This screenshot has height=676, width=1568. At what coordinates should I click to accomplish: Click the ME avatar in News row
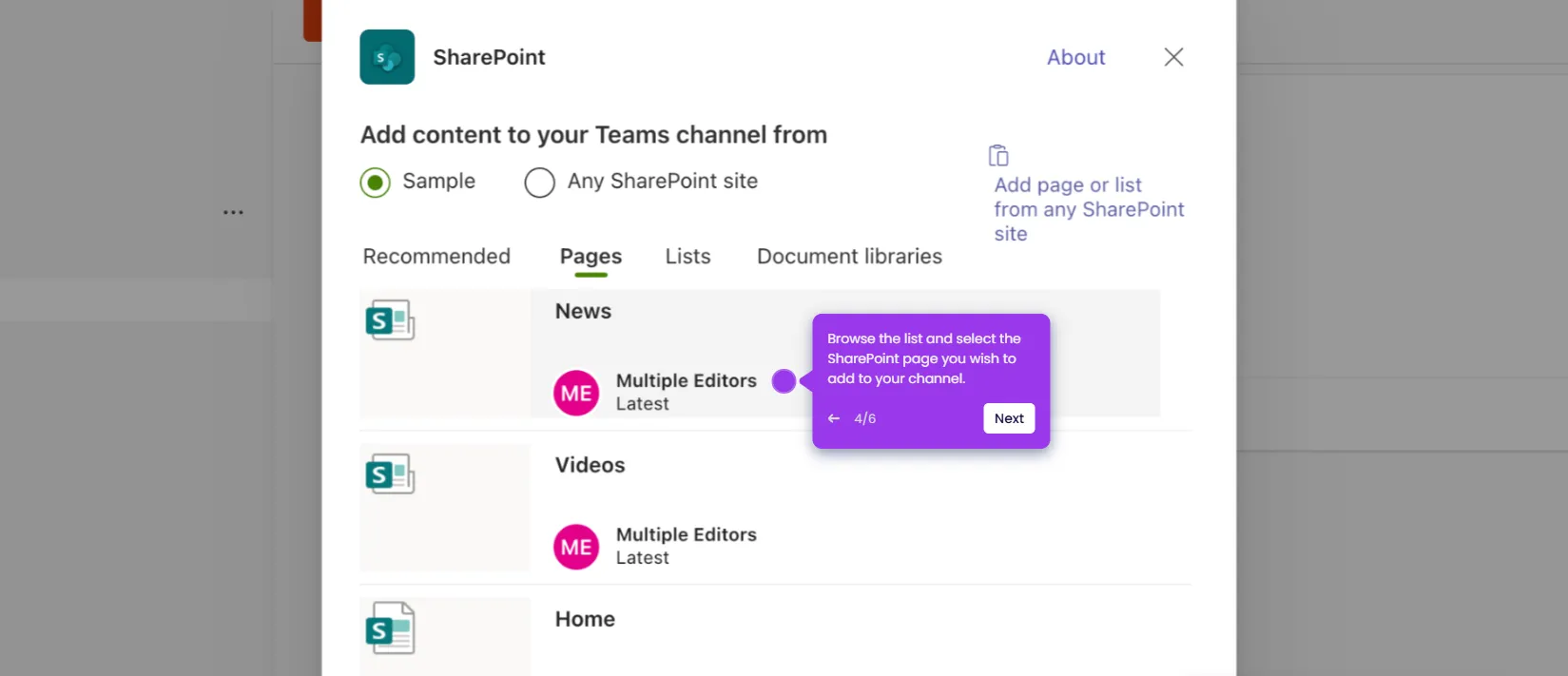tap(576, 394)
